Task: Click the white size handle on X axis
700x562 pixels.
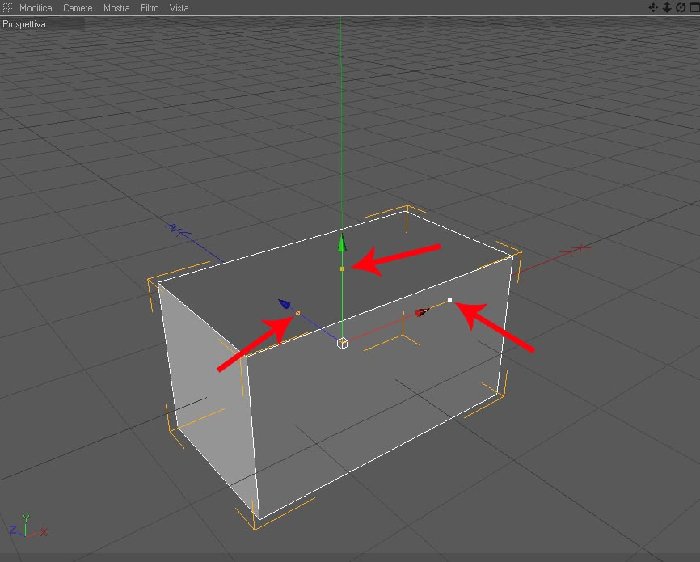Action: coord(450,300)
